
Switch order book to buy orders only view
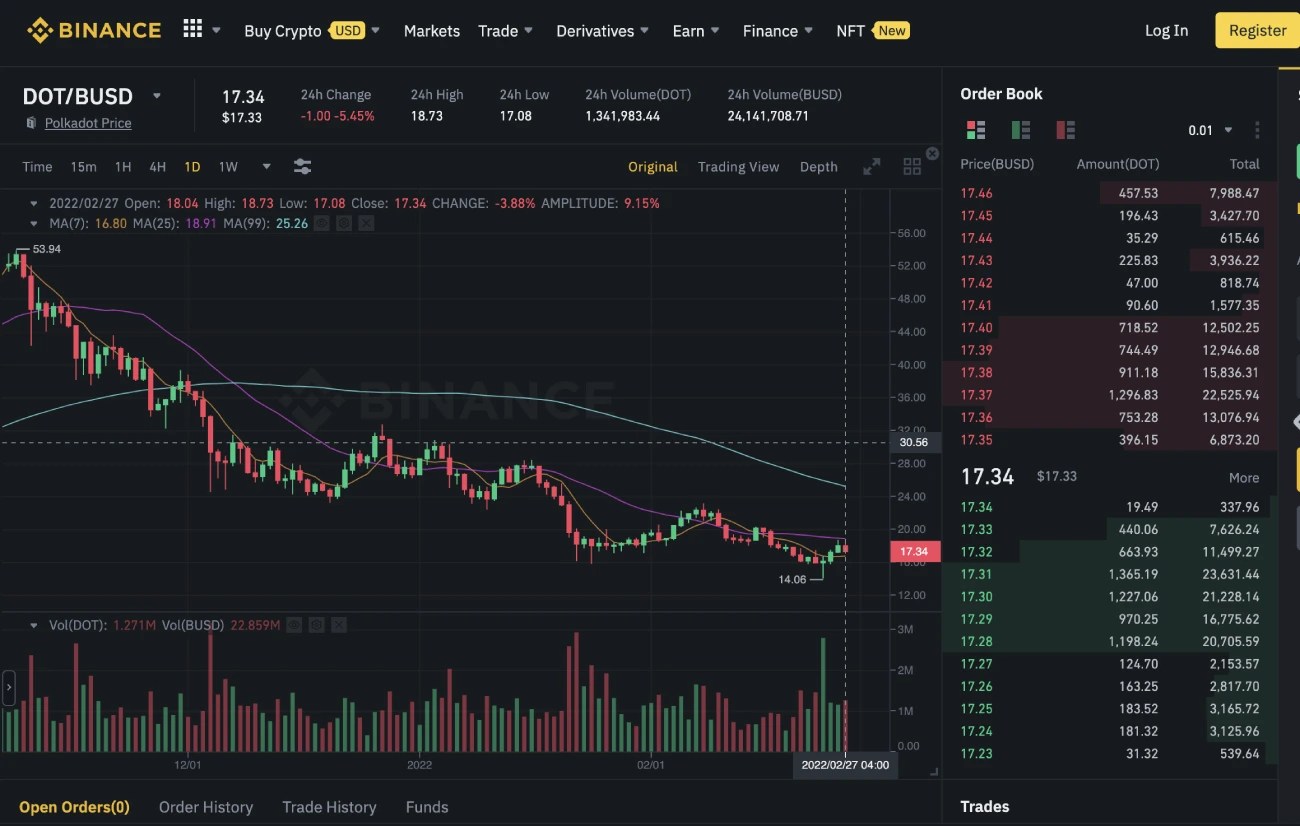coord(1020,129)
